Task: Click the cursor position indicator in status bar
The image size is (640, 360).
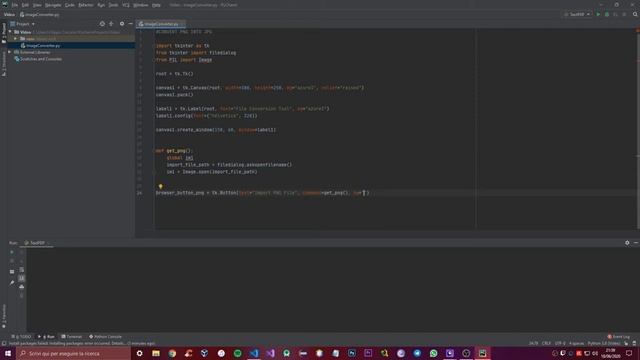Action: 533,344
